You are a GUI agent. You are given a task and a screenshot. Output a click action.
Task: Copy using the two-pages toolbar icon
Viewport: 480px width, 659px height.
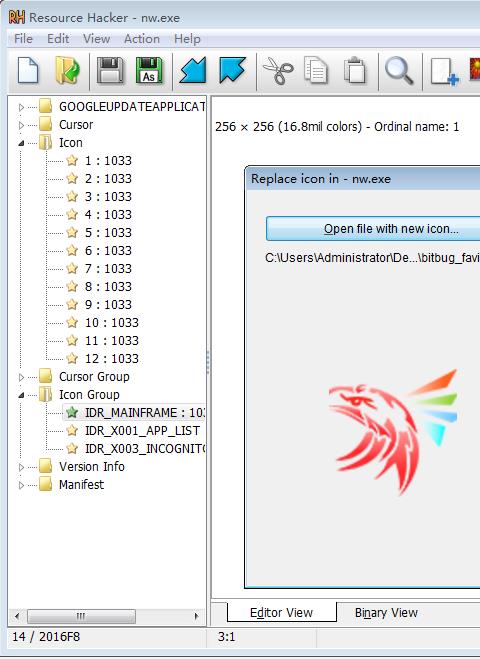316,70
